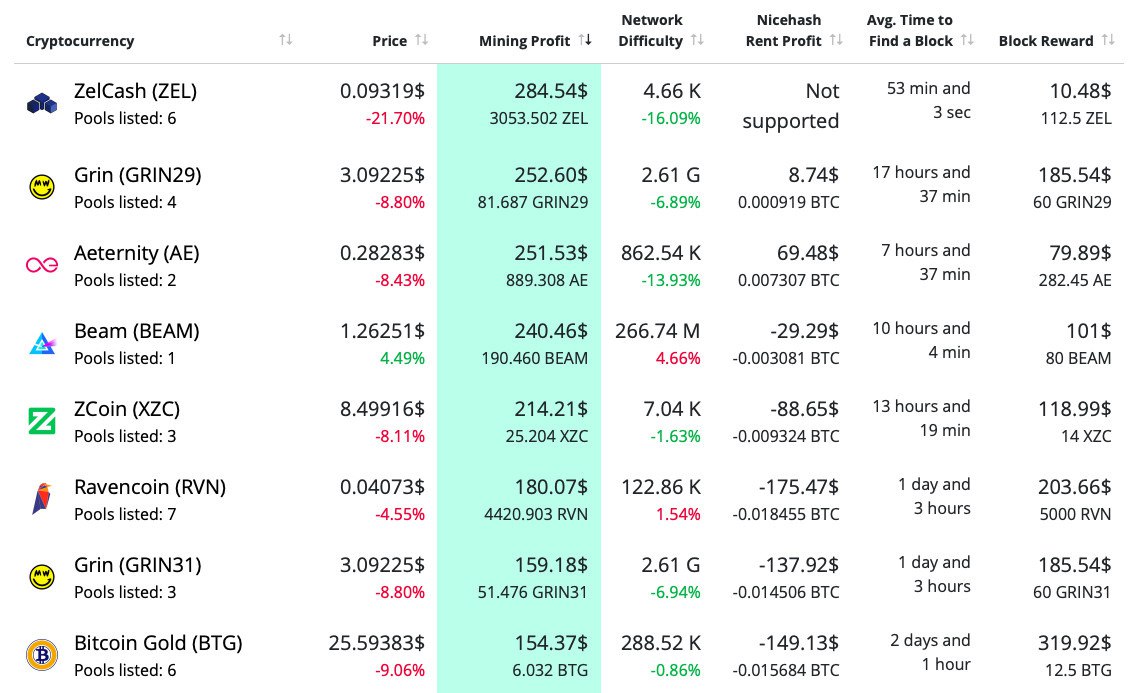Sort by Cryptocurrency column arrows
Screen dimensions: 1131x693
coord(286,40)
